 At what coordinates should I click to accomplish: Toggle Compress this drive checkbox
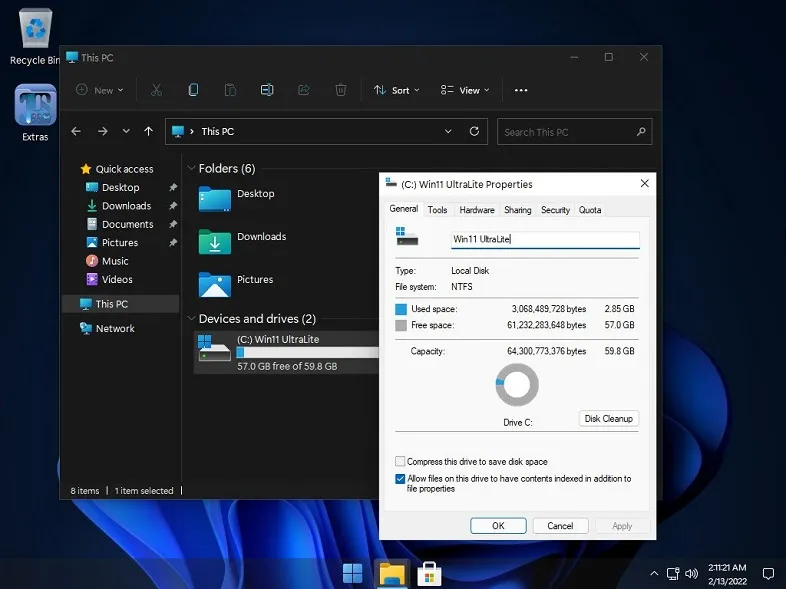click(400, 461)
